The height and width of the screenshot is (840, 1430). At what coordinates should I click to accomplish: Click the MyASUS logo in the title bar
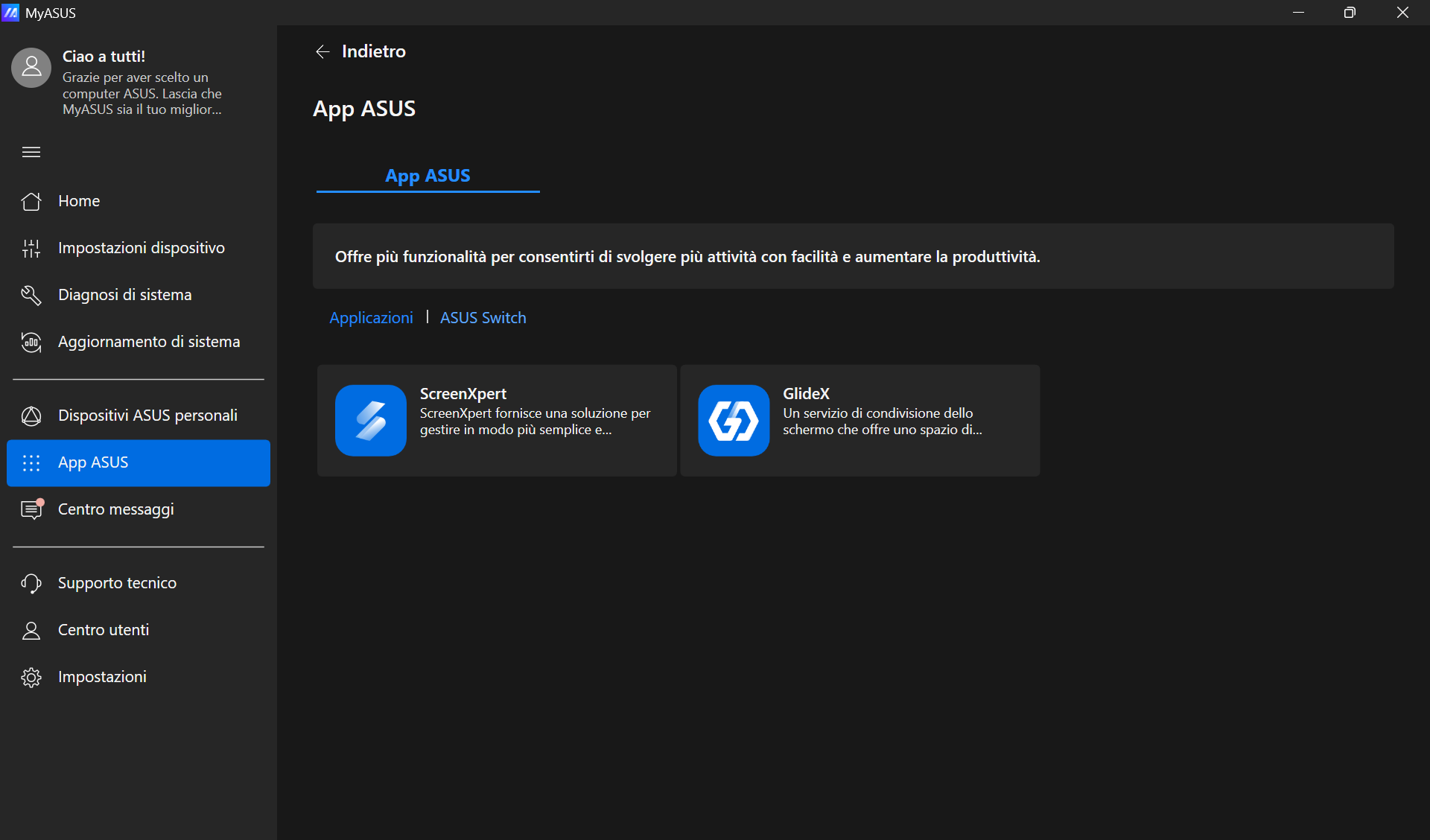(x=10, y=13)
